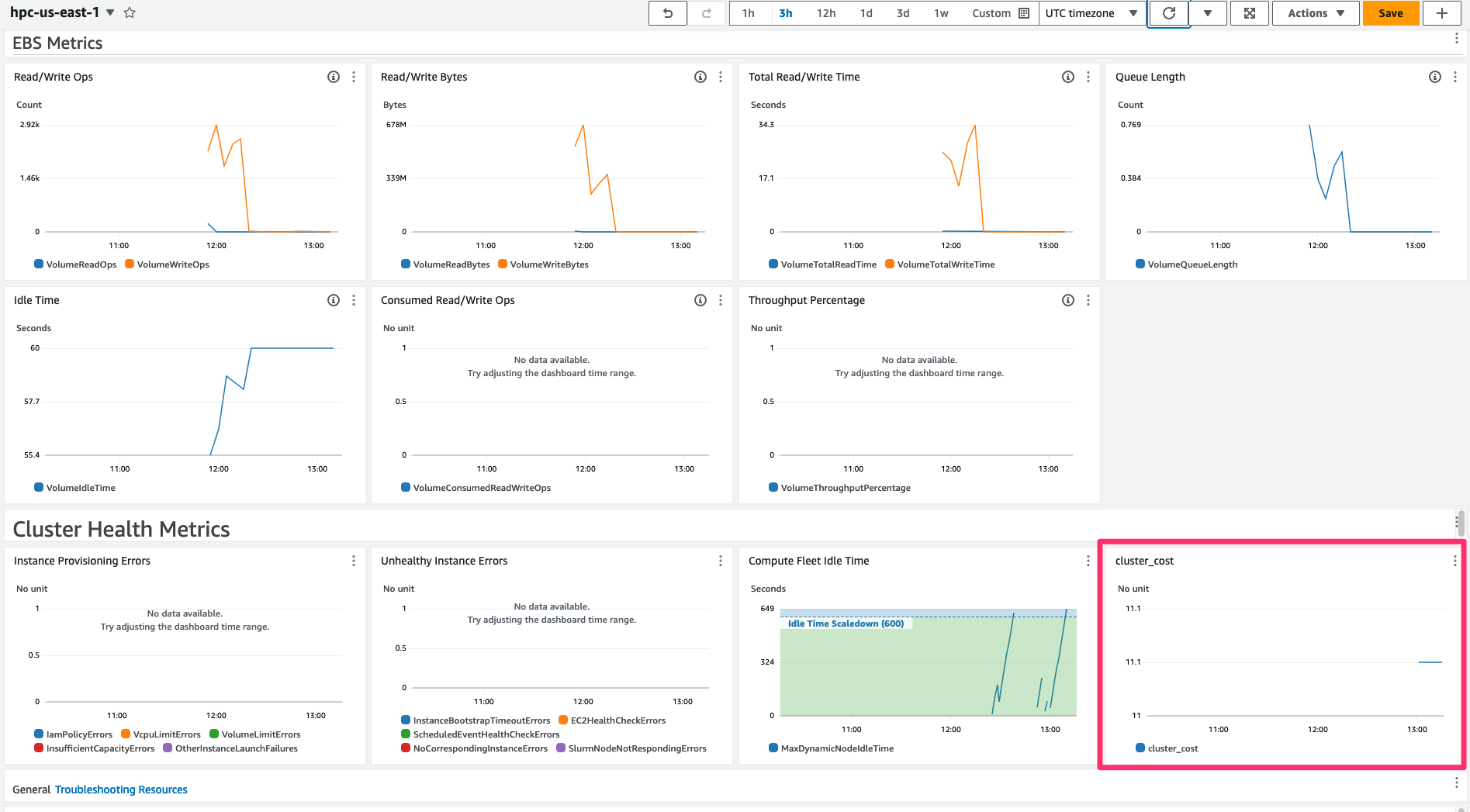Show info for Idle Time widget
This screenshot has width=1470, height=812.
[x=334, y=300]
